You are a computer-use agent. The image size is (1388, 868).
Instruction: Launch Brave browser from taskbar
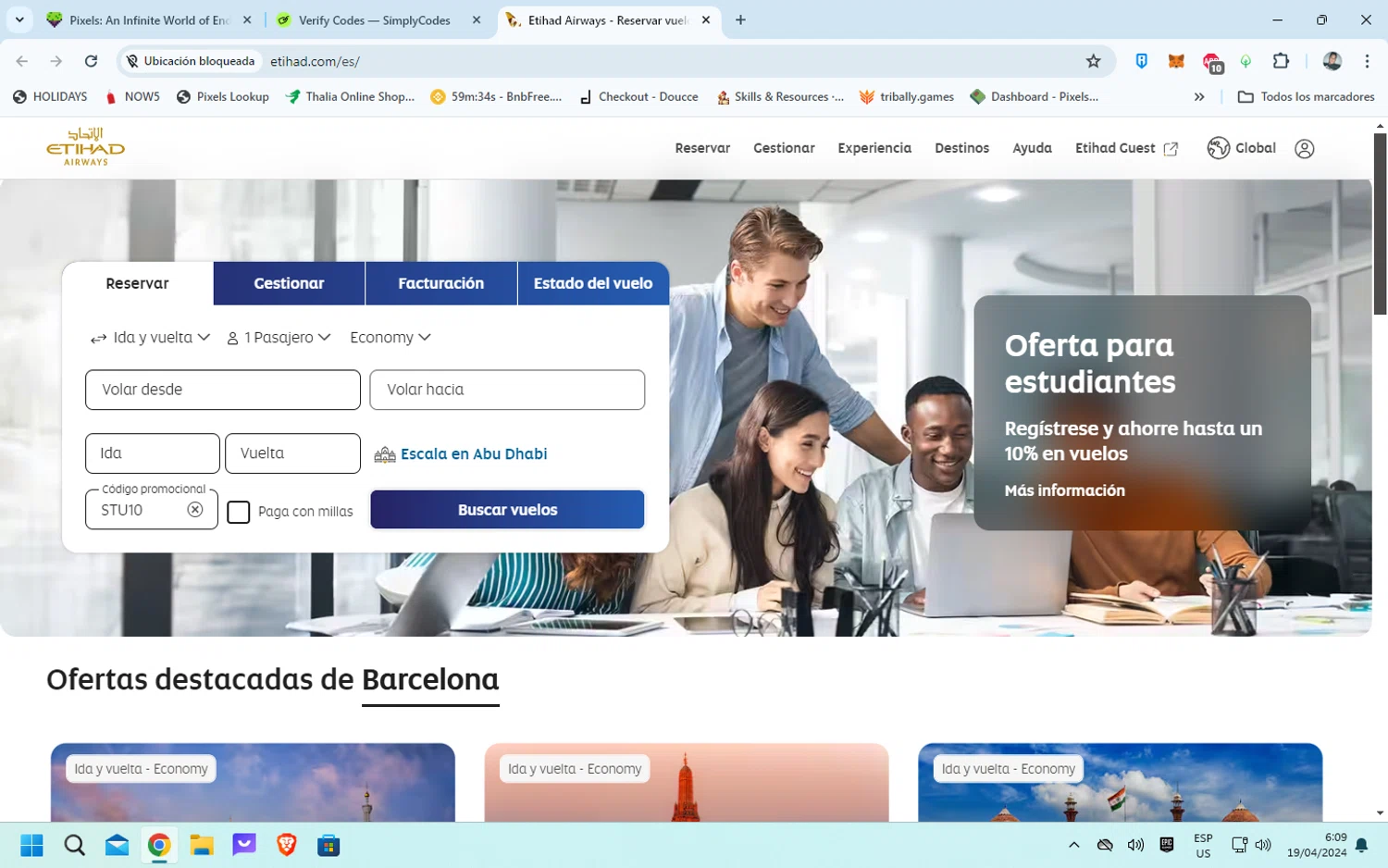click(287, 845)
